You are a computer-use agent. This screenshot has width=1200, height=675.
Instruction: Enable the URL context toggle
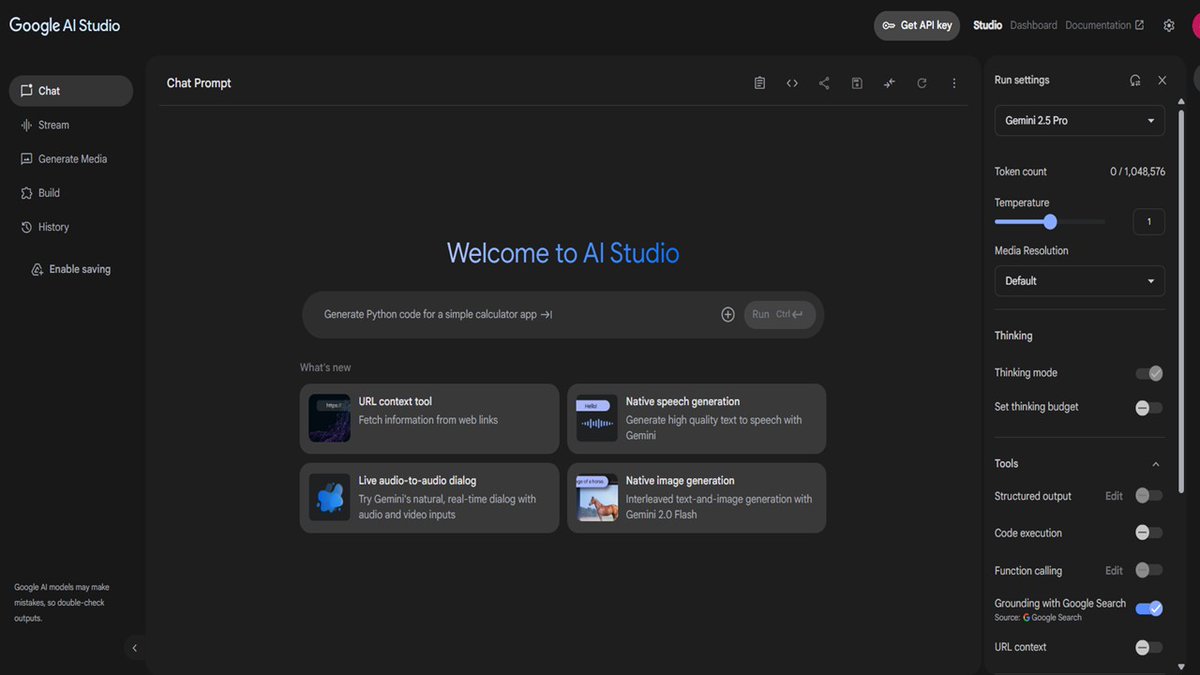[x=1149, y=647]
